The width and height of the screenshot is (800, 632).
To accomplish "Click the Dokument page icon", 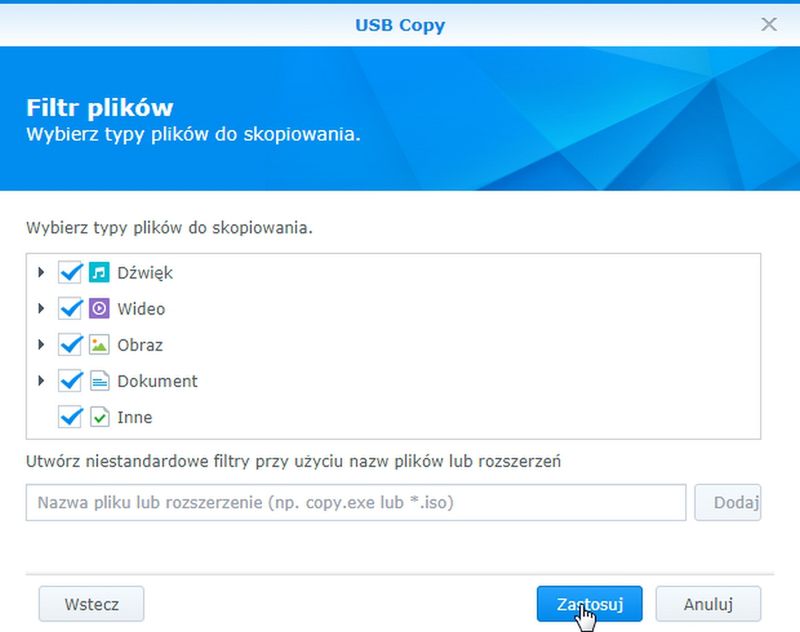I will click(99, 381).
